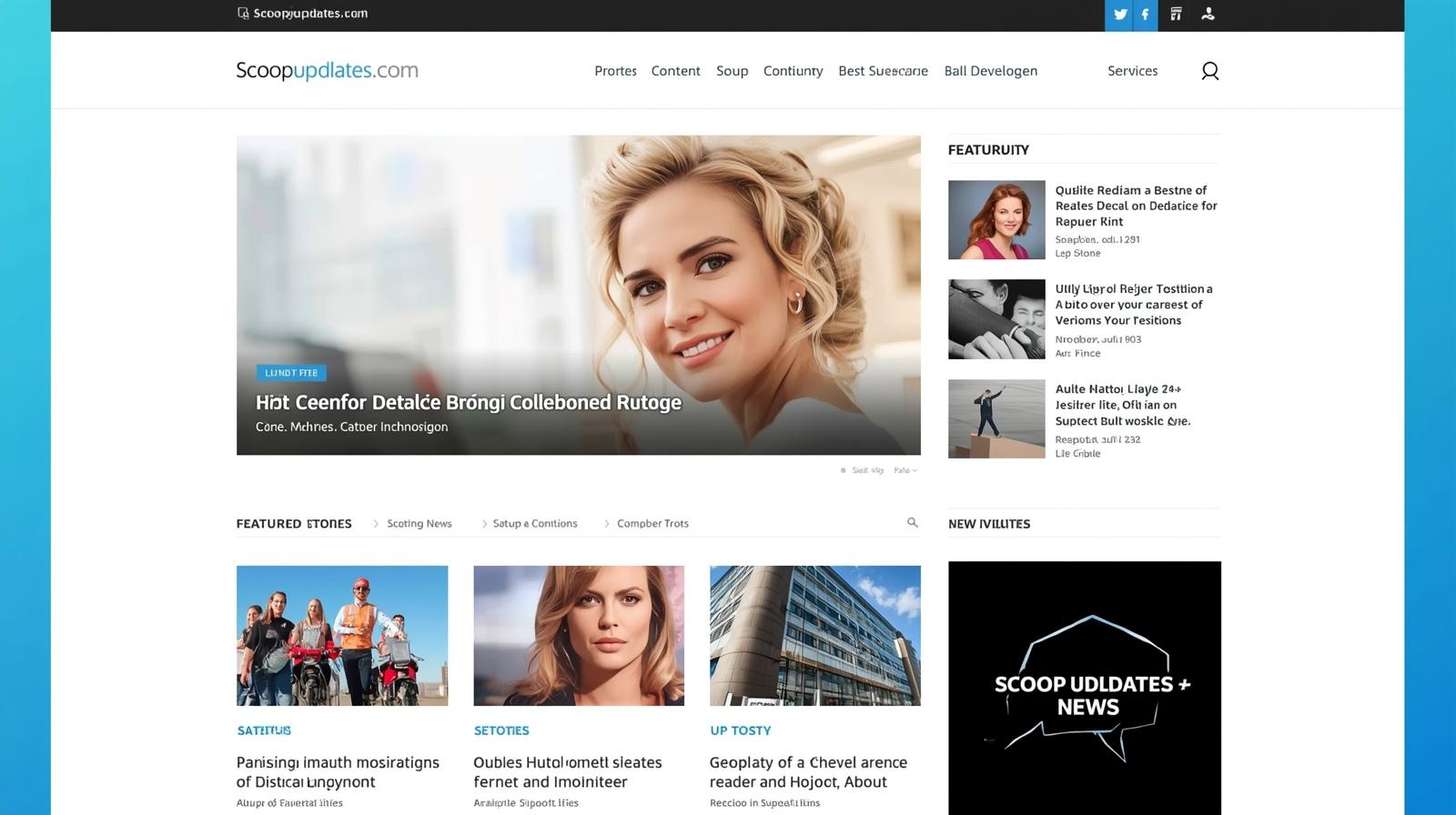Open the Services menu item

pyautogui.click(x=1132, y=71)
